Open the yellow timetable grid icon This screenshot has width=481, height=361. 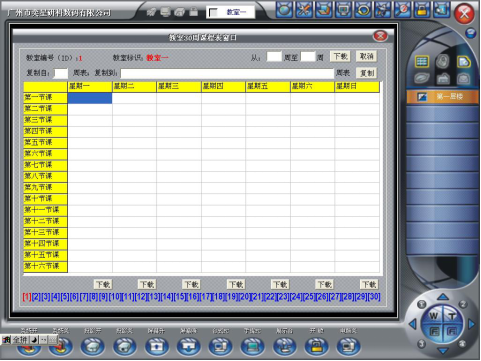tap(422, 61)
